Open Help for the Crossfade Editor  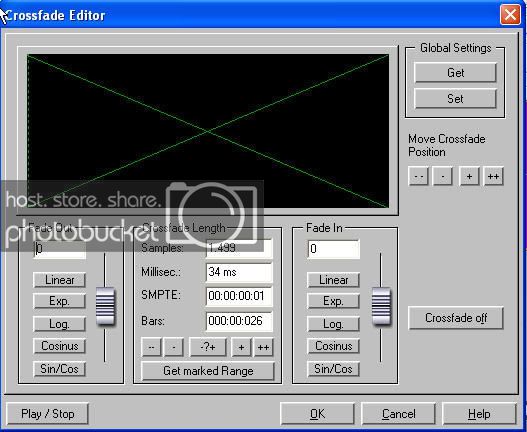[x=479, y=414]
